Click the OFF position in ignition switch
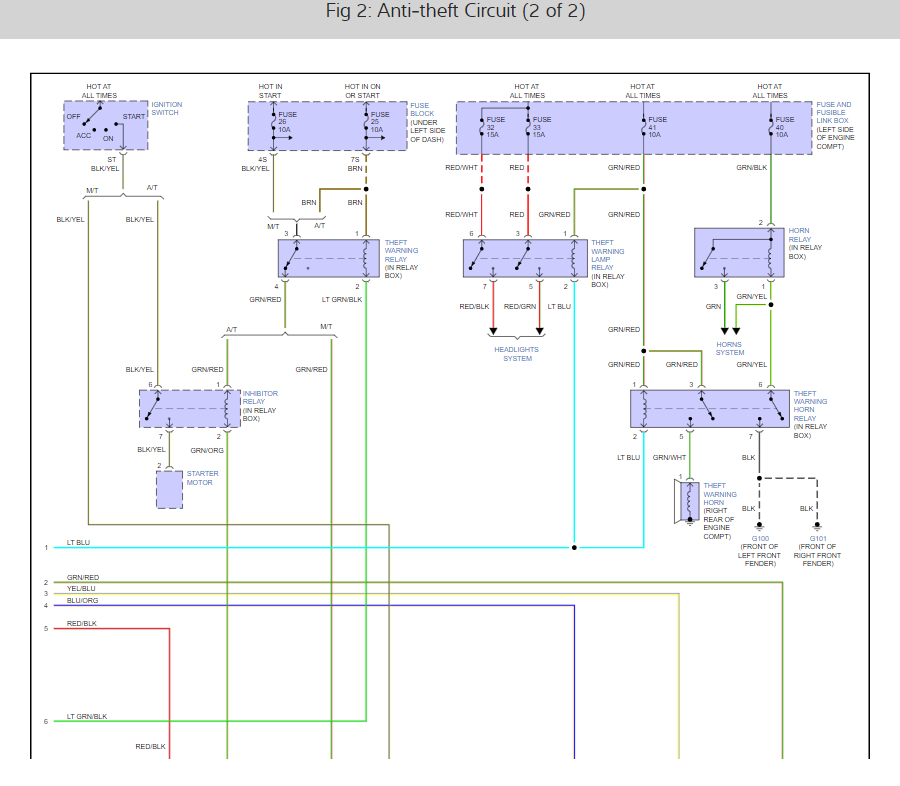Viewport: 900px width, 786px height. (73, 117)
